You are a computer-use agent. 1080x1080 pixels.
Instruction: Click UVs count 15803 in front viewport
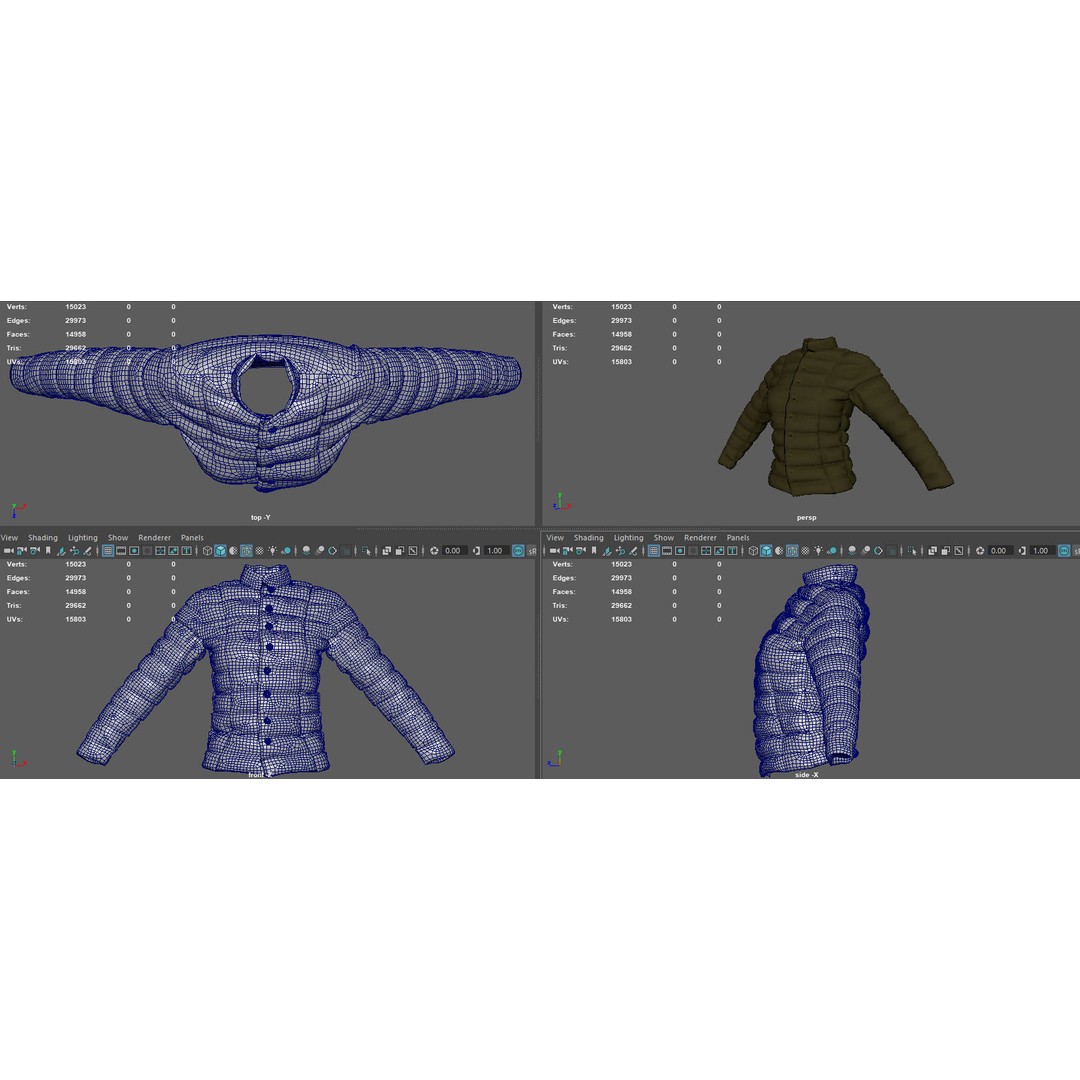coord(76,619)
